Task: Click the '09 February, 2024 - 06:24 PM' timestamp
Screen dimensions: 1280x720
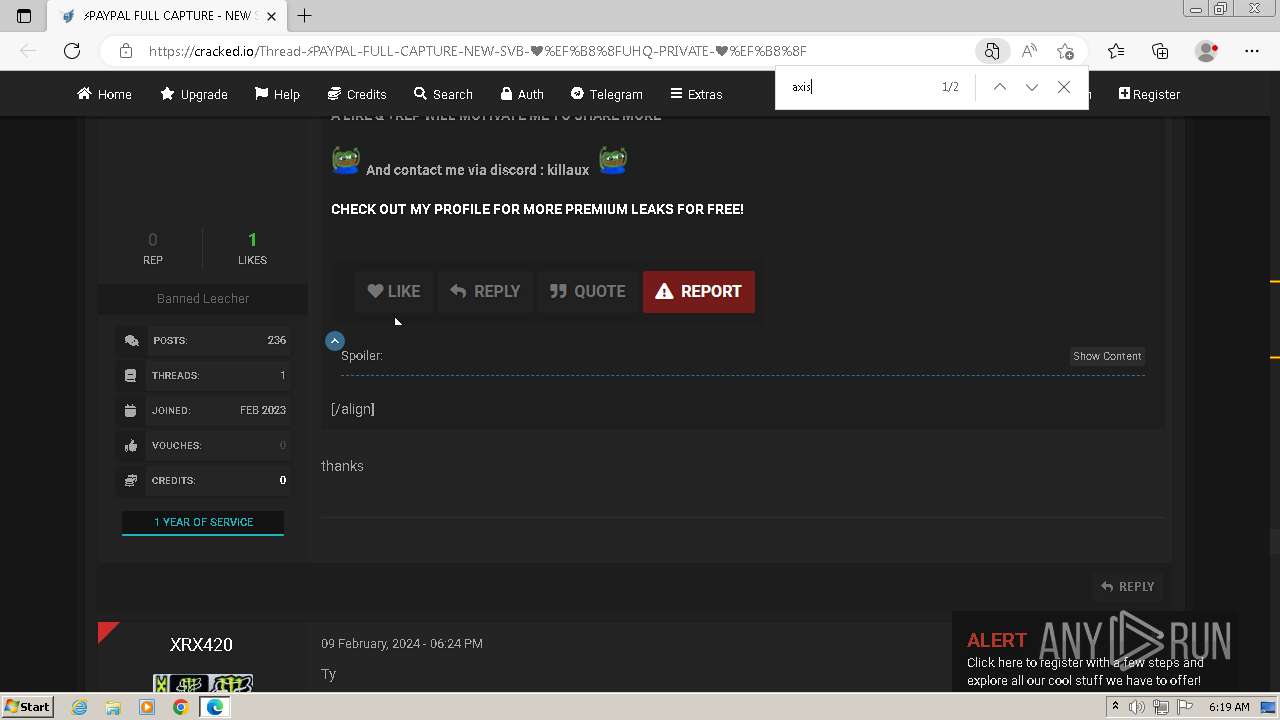Action: click(402, 644)
